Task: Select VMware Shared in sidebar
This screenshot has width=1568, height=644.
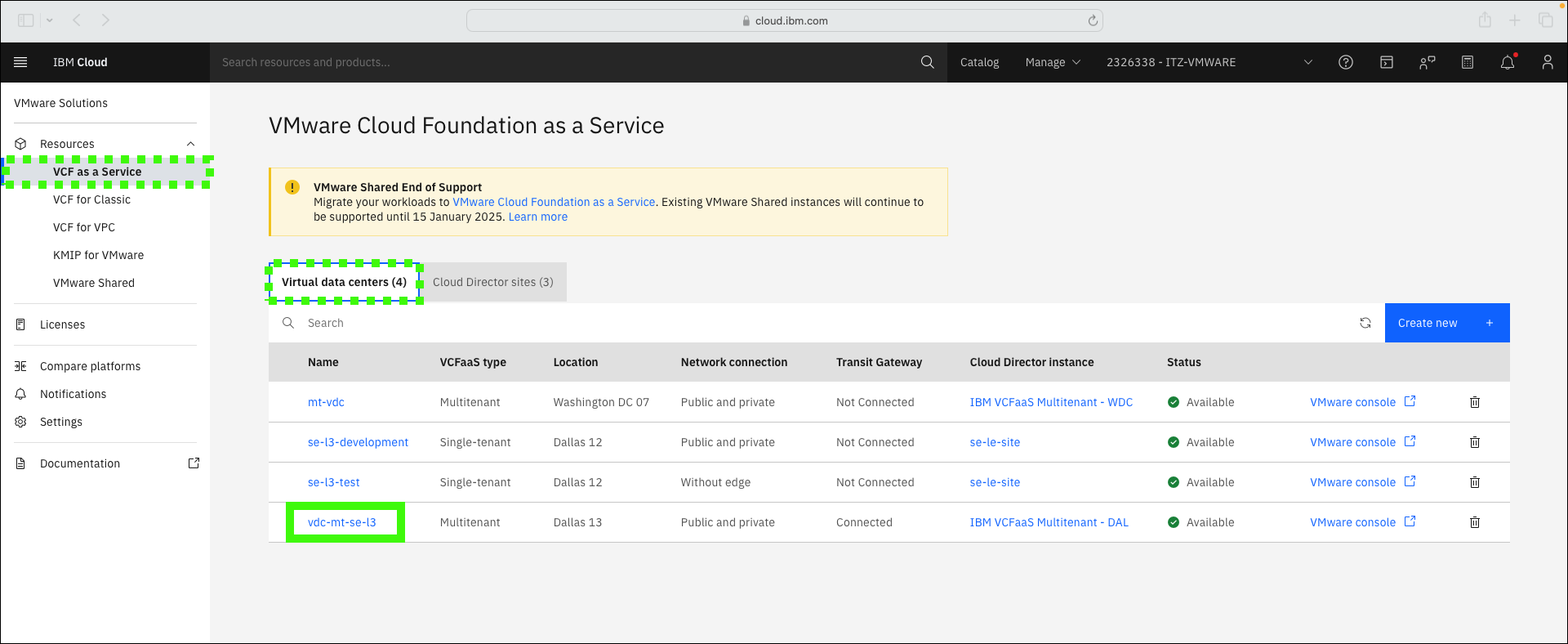Action: (94, 283)
